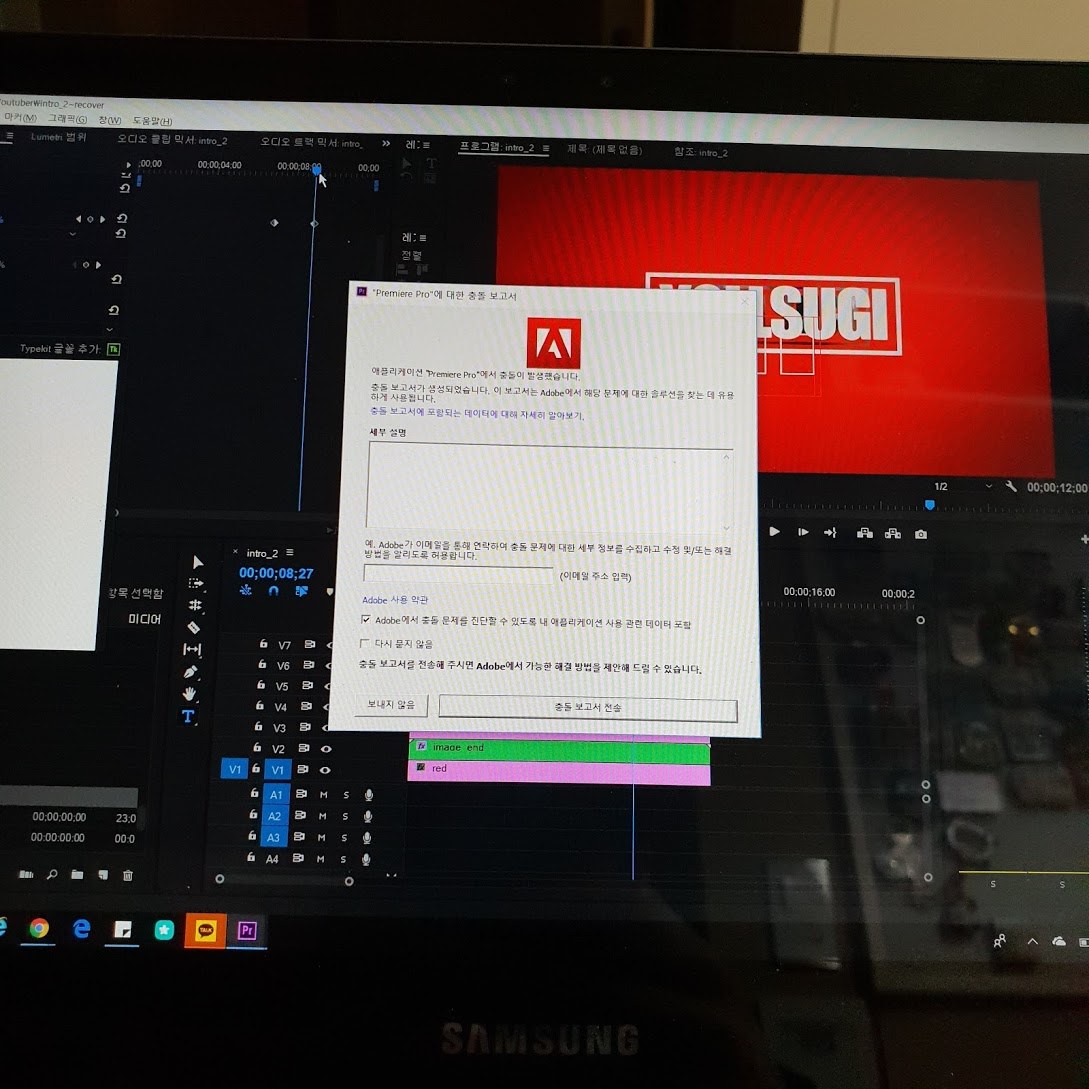The height and width of the screenshot is (1089, 1089).
Task: Click the '충돌 보고서 전송' button
Action: 588,708
